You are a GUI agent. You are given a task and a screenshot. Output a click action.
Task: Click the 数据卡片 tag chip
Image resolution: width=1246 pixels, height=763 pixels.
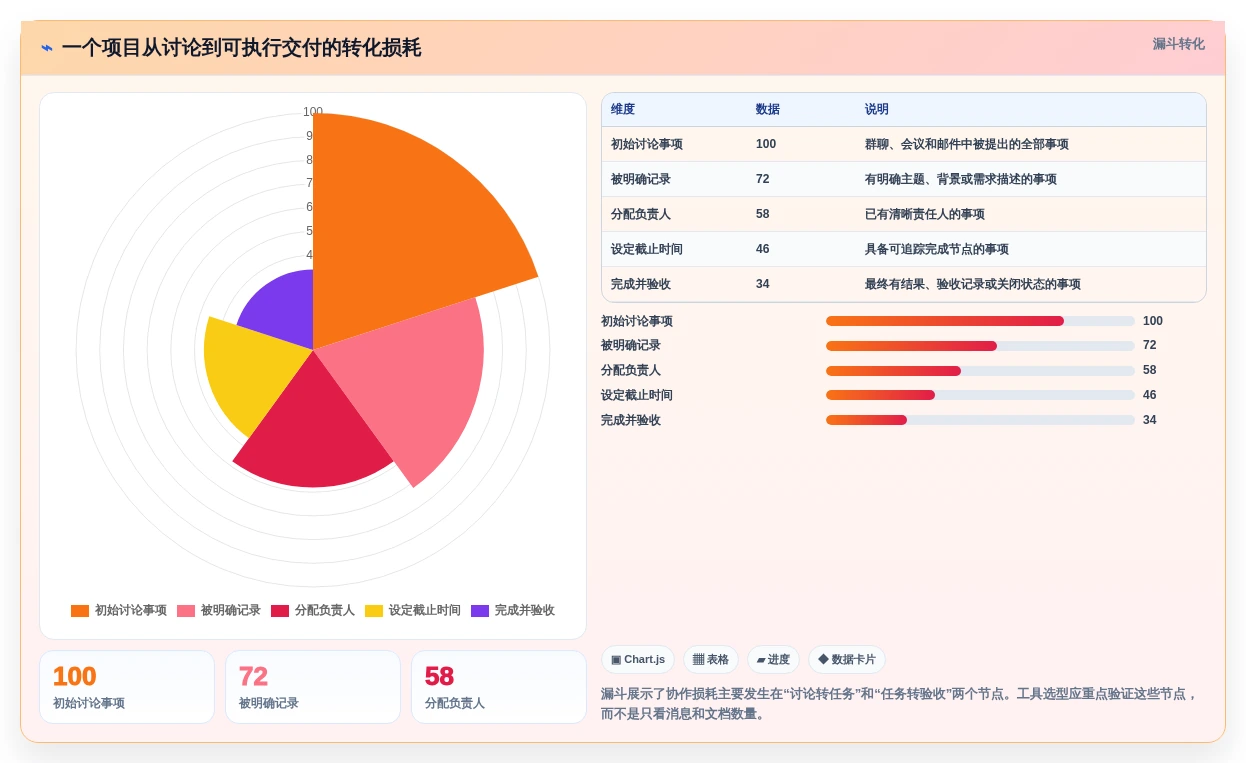(847, 660)
